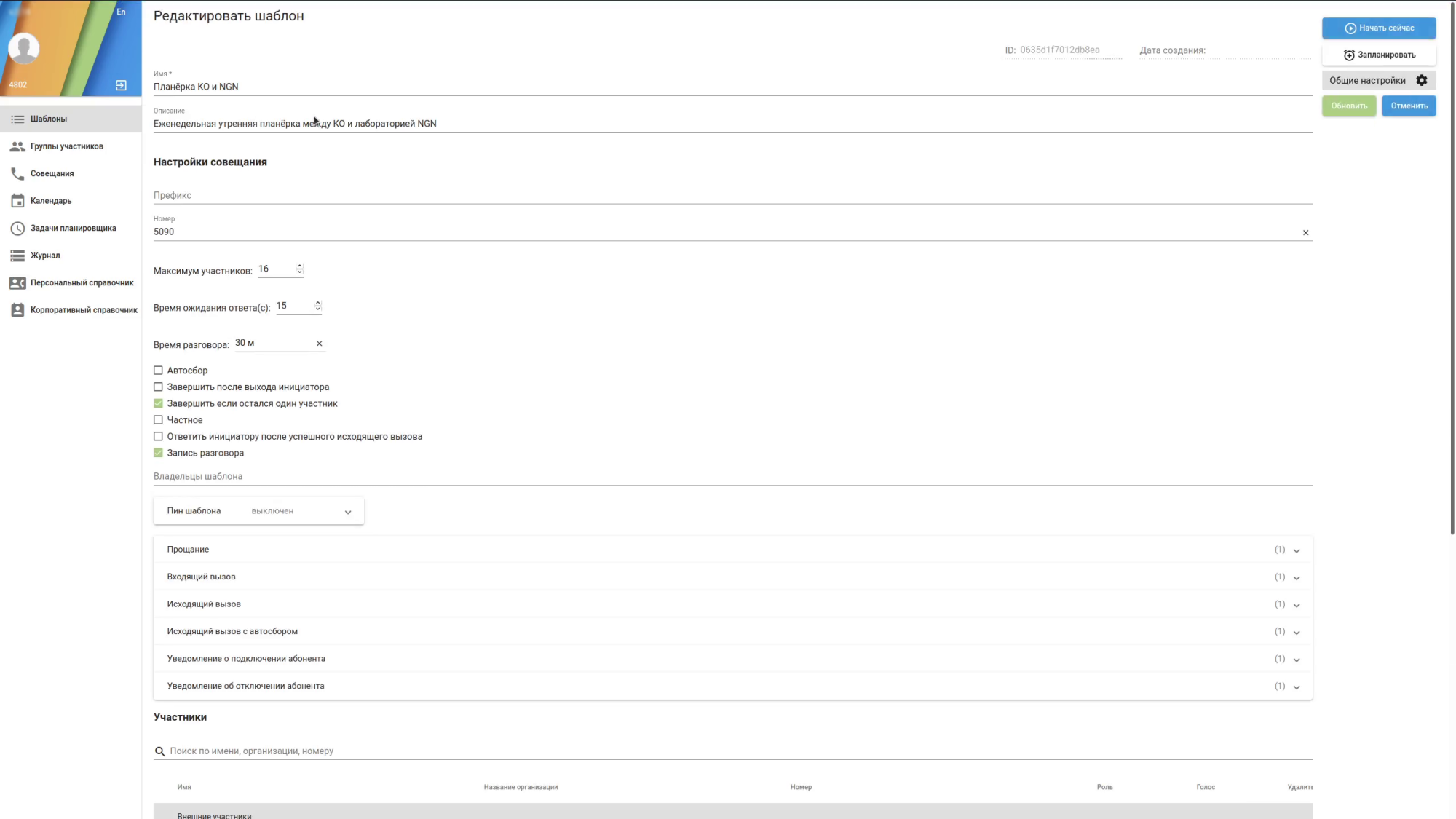This screenshot has height=819, width=1456.
Task: Expand the Исходящий вызов с автосбором row
Action: [x=1296, y=632]
